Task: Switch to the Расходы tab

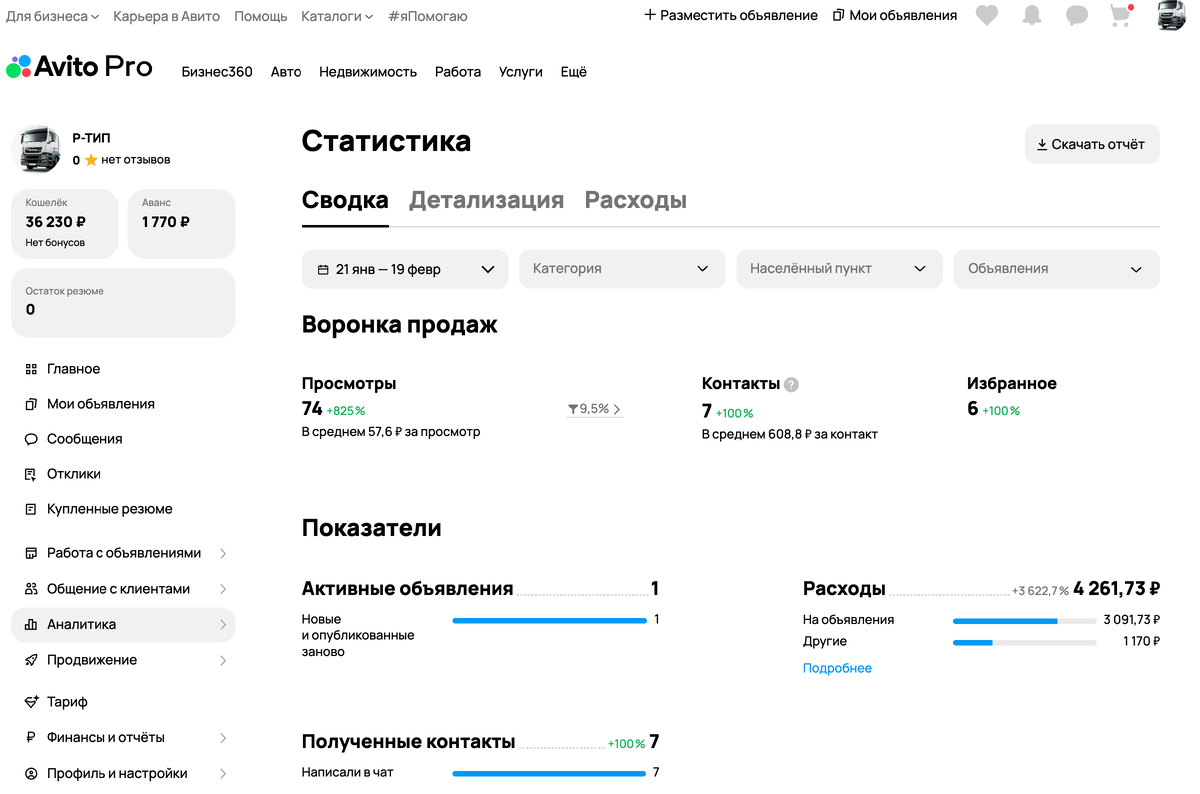Action: coord(636,200)
